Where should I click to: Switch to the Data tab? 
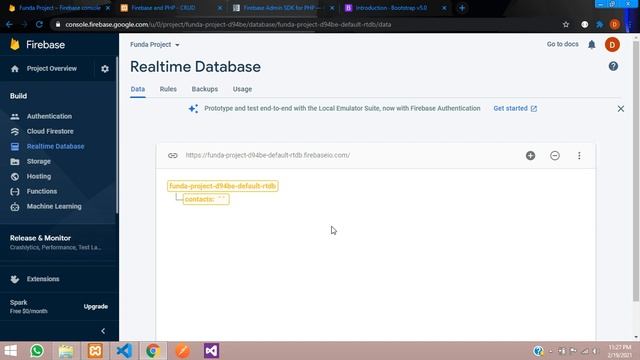pyautogui.click(x=138, y=89)
